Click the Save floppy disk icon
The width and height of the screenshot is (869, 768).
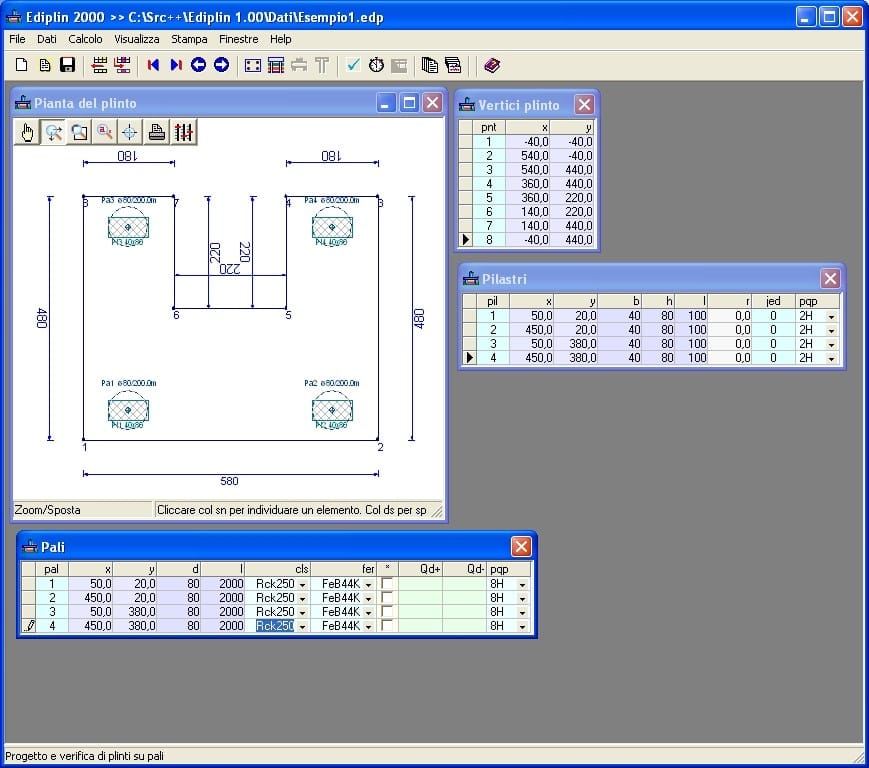(68, 65)
